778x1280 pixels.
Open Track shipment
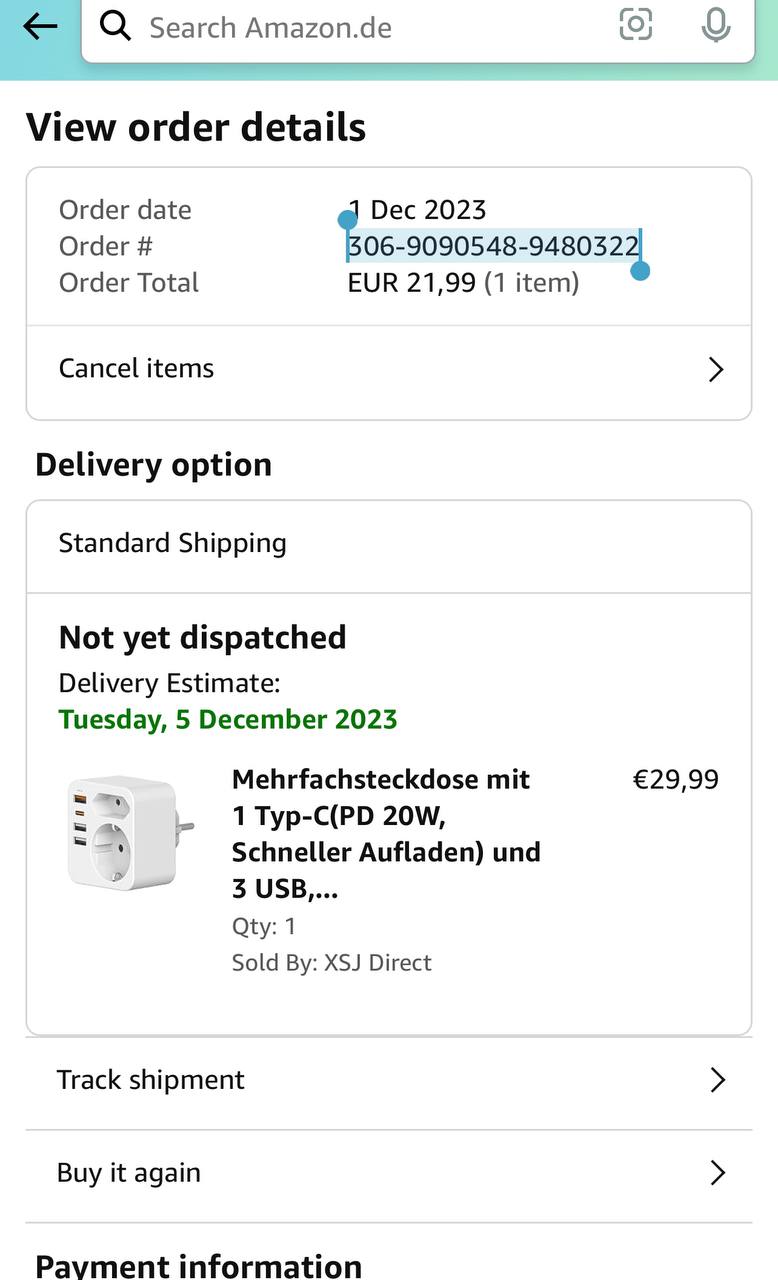[x=151, y=1080]
